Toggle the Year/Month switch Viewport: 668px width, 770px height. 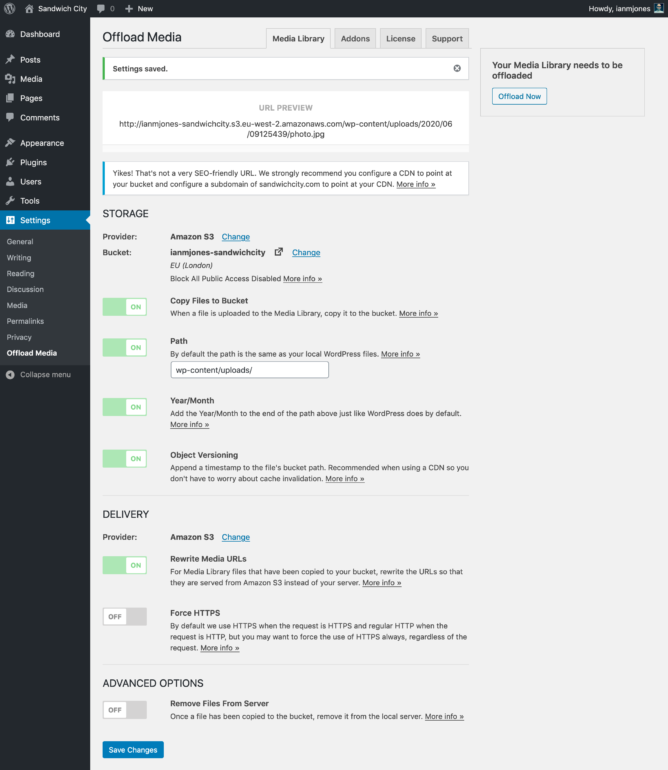pos(125,407)
